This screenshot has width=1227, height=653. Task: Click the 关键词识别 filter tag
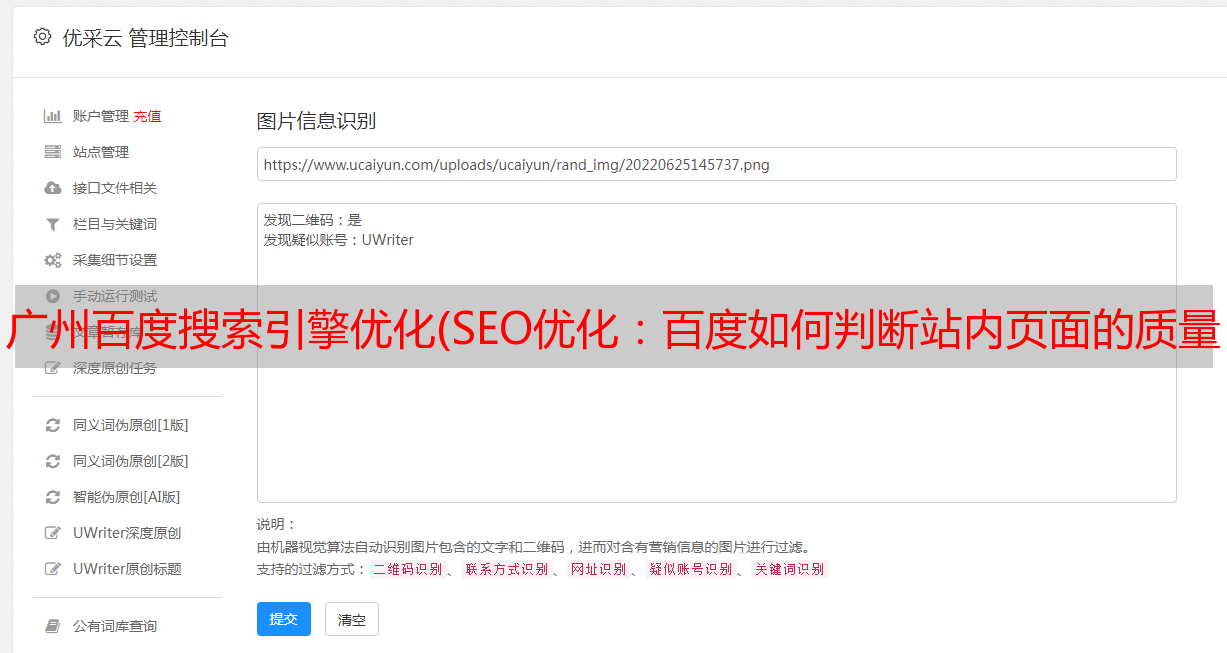pyautogui.click(x=790, y=569)
